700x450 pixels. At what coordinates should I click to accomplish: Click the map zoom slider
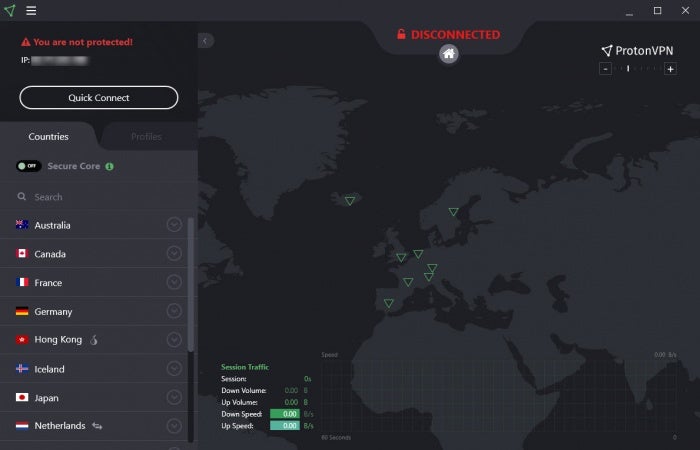(x=638, y=69)
